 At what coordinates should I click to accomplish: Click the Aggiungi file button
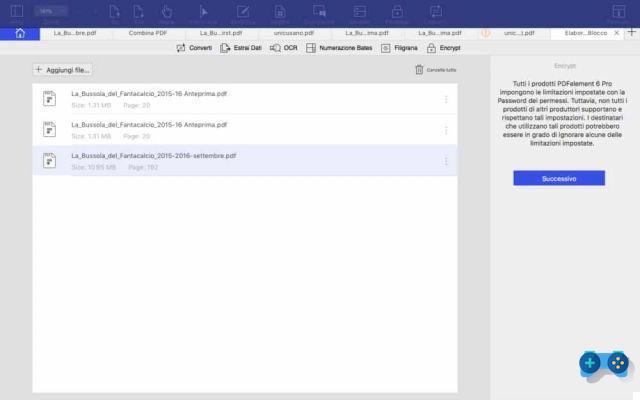click(62, 70)
